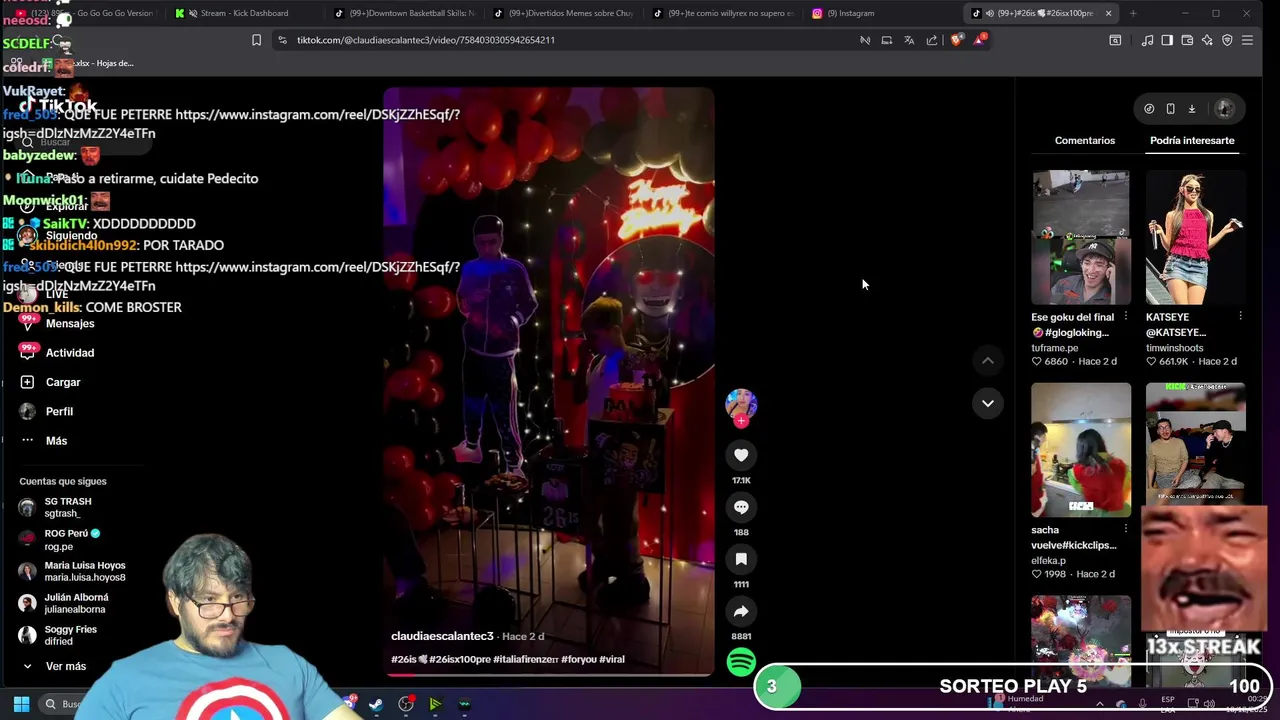Share the video using the arrow icon
The height and width of the screenshot is (720, 1280).
pos(741,611)
